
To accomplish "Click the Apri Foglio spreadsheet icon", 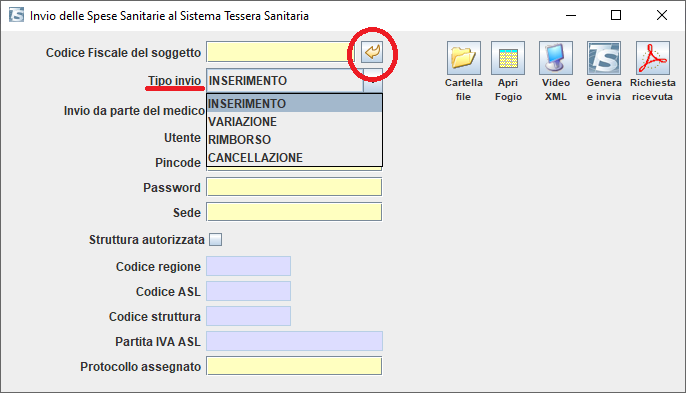I will 508,58.
